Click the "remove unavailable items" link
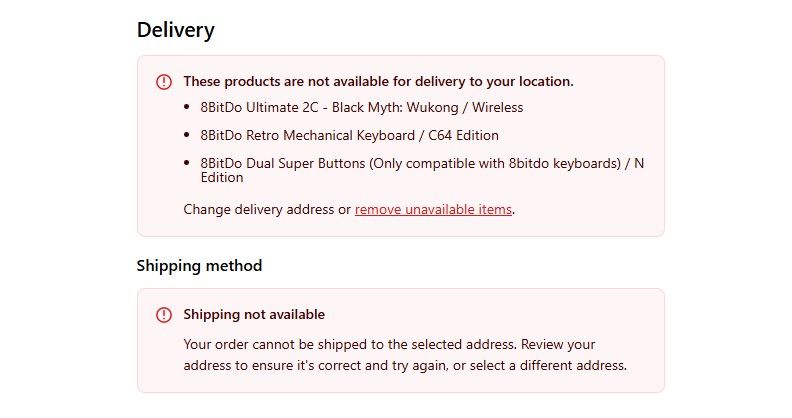The height and width of the screenshot is (418, 792). coord(433,210)
